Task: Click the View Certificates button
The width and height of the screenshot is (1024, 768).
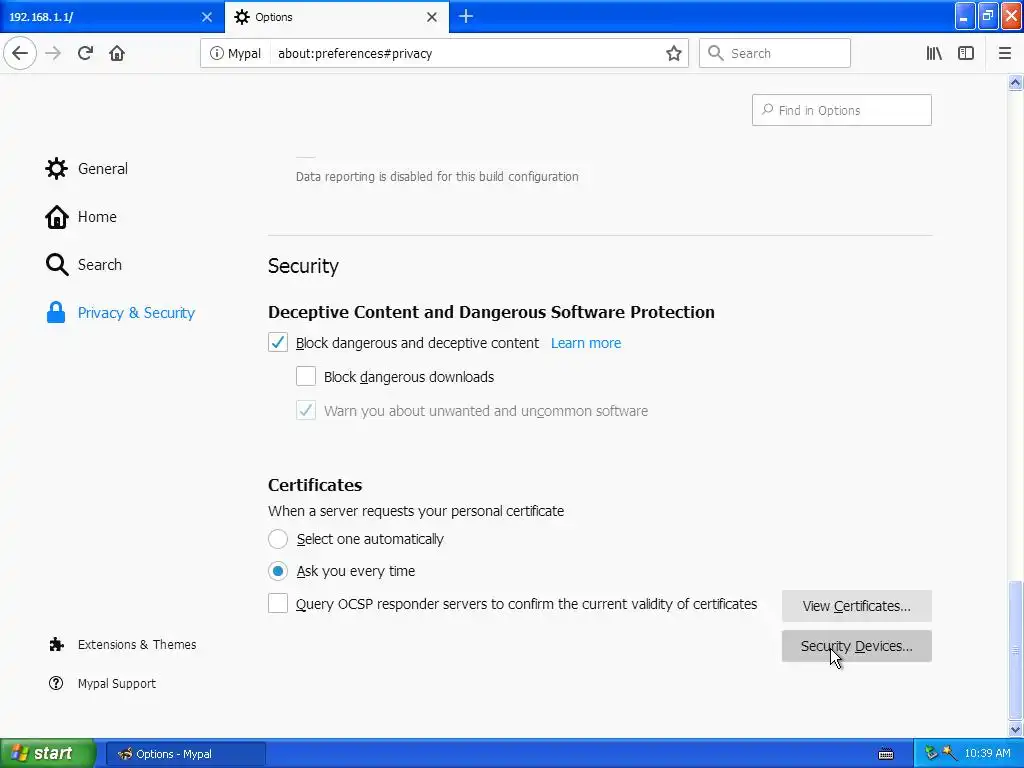Action: click(856, 606)
